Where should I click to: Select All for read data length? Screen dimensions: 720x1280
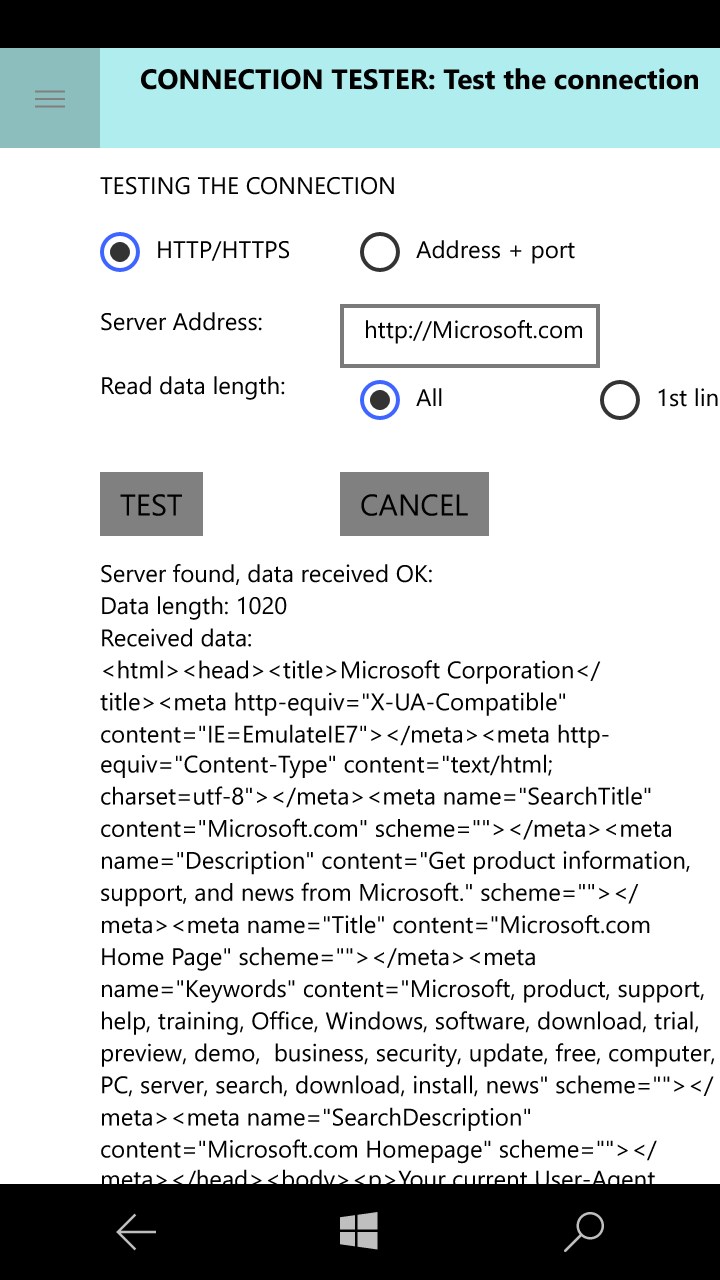click(x=380, y=400)
